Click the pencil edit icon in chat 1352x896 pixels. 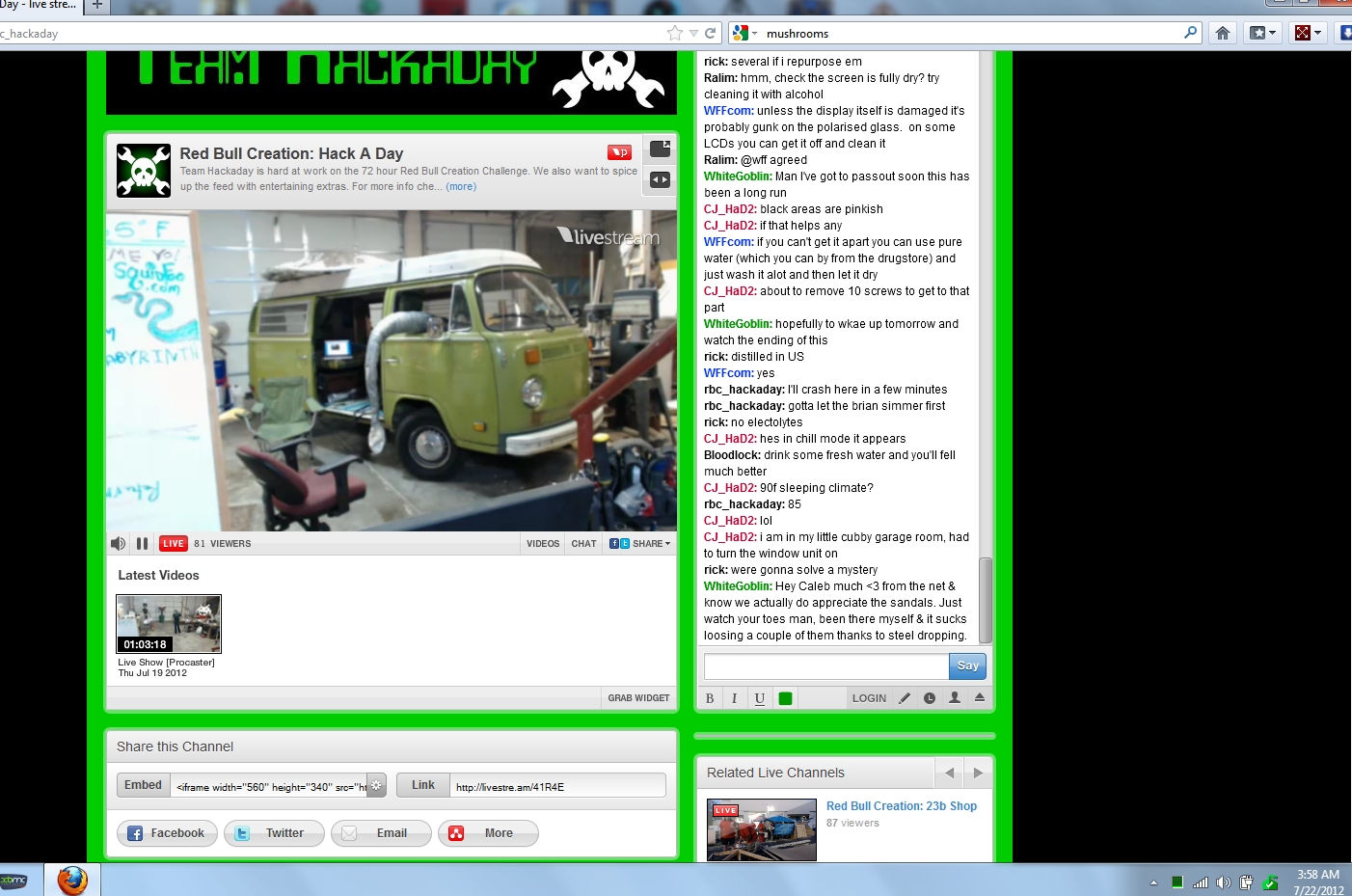click(905, 698)
